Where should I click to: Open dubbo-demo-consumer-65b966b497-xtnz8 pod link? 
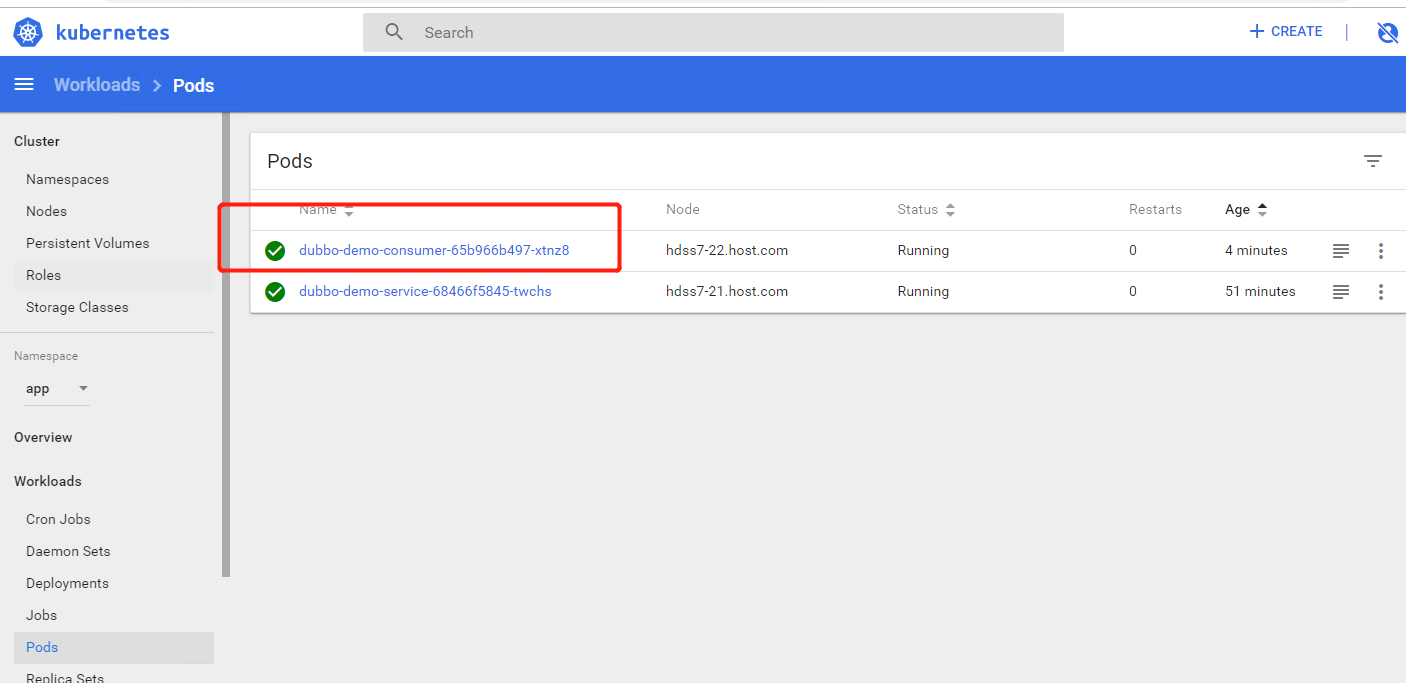(434, 251)
